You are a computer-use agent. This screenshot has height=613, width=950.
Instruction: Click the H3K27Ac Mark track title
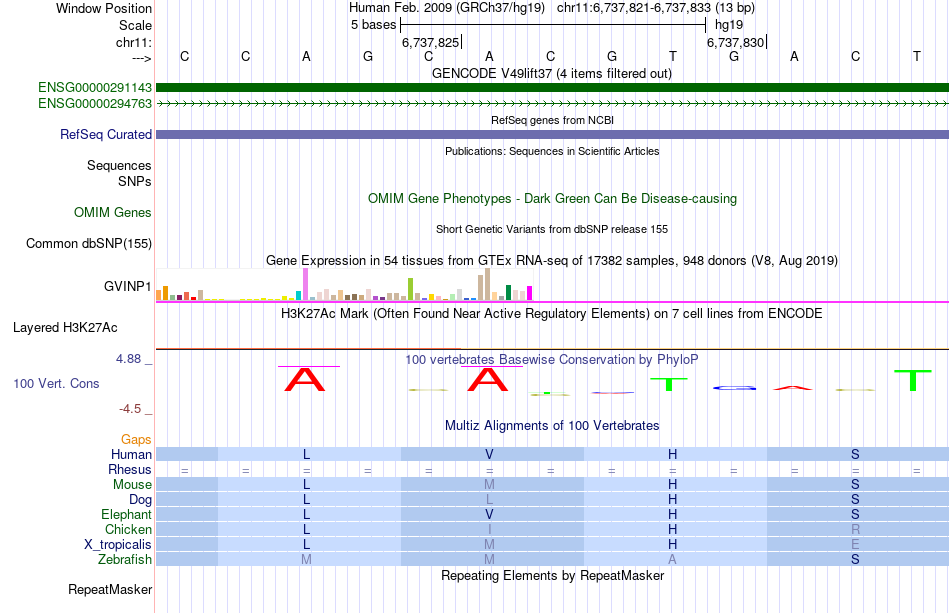(x=552, y=314)
